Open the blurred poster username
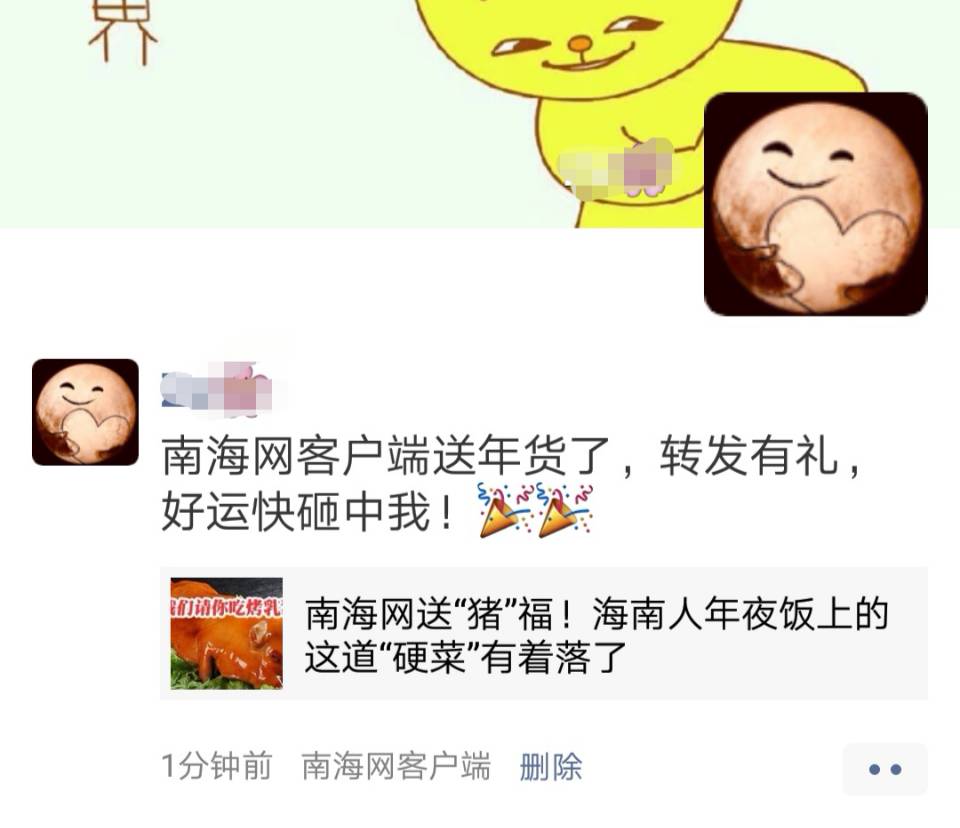Image resolution: width=960 pixels, height=828 pixels. (x=217, y=390)
